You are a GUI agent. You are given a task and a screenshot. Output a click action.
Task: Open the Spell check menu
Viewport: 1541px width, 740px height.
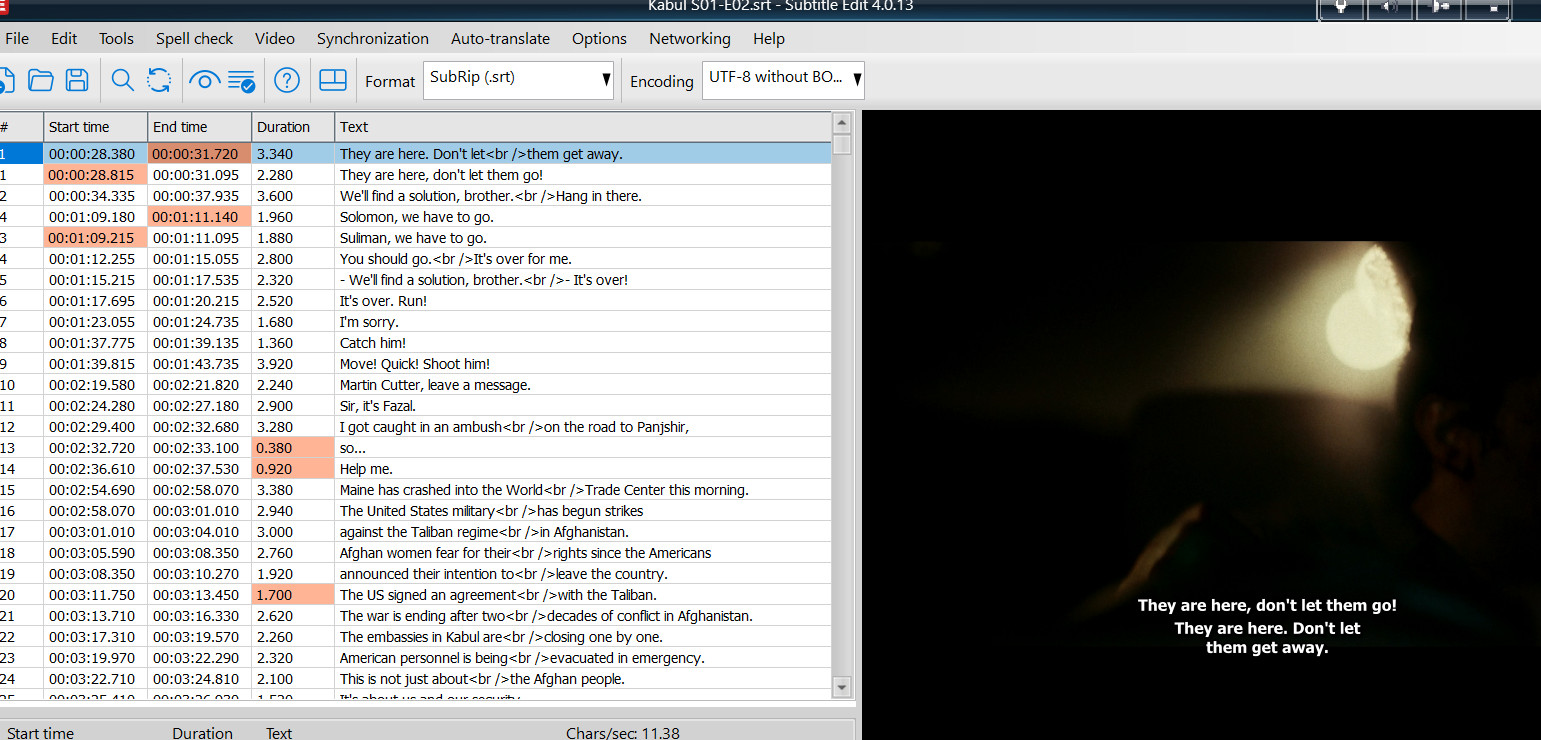click(x=194, y=38)
